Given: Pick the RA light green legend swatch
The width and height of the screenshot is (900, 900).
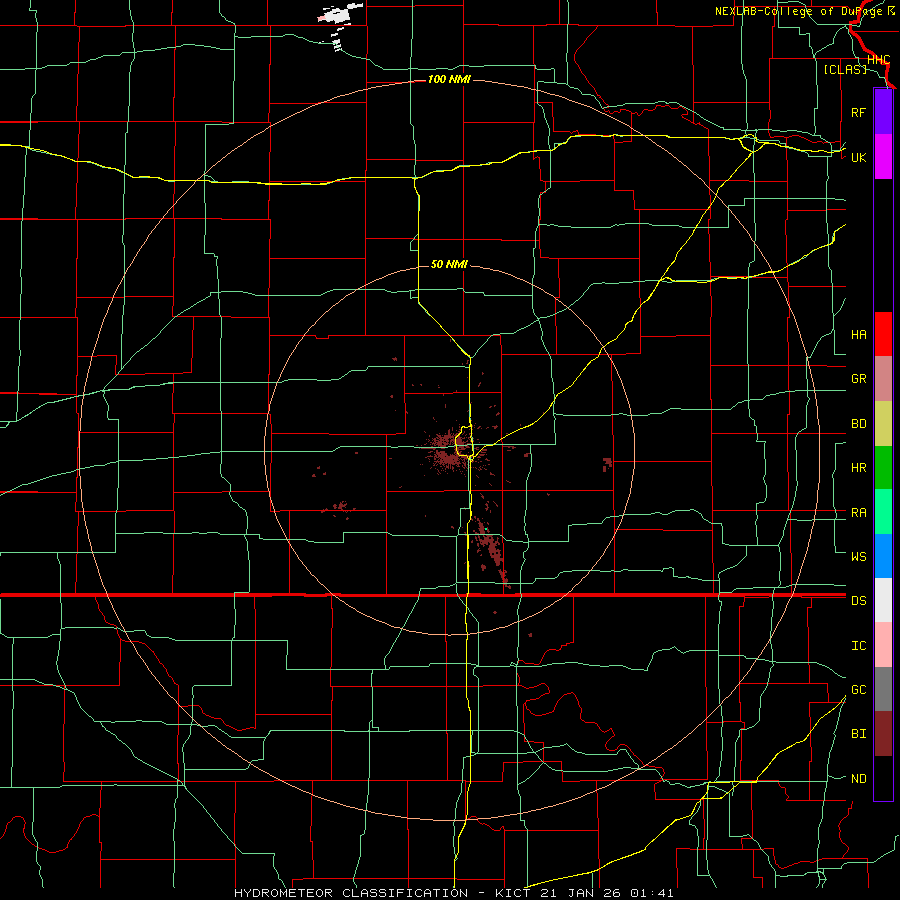Looking at the screenshot, I should [x=883, y=512].
